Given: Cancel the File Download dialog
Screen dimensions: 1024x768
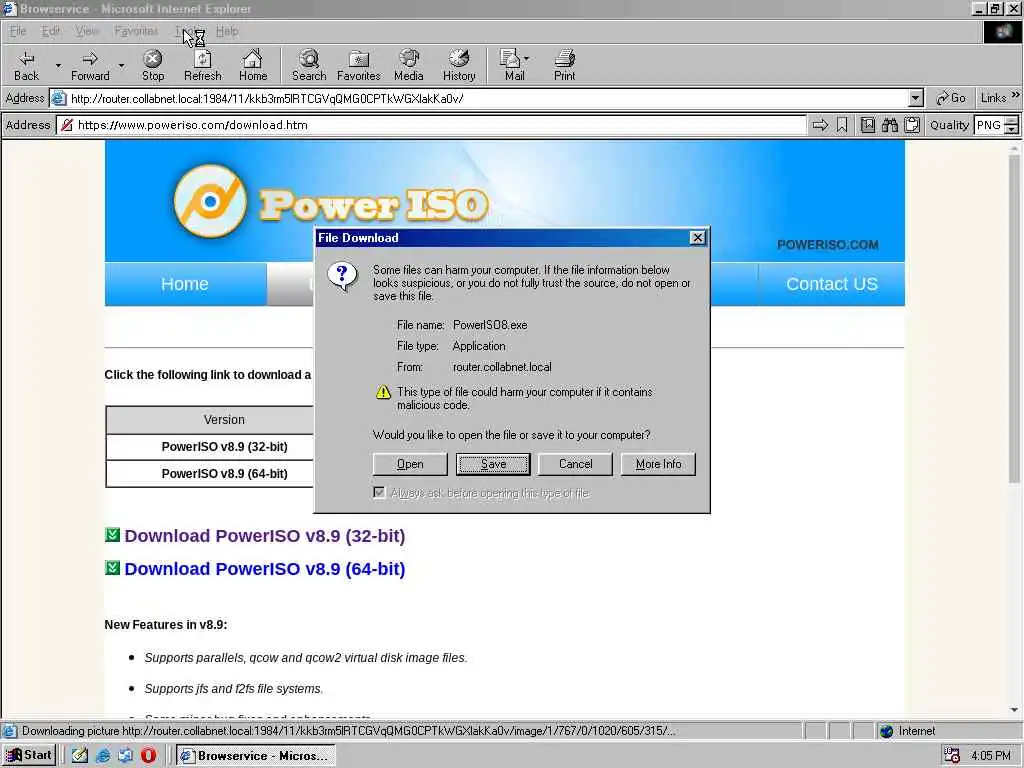Looking at the screenshot, I should click(575, 464).
